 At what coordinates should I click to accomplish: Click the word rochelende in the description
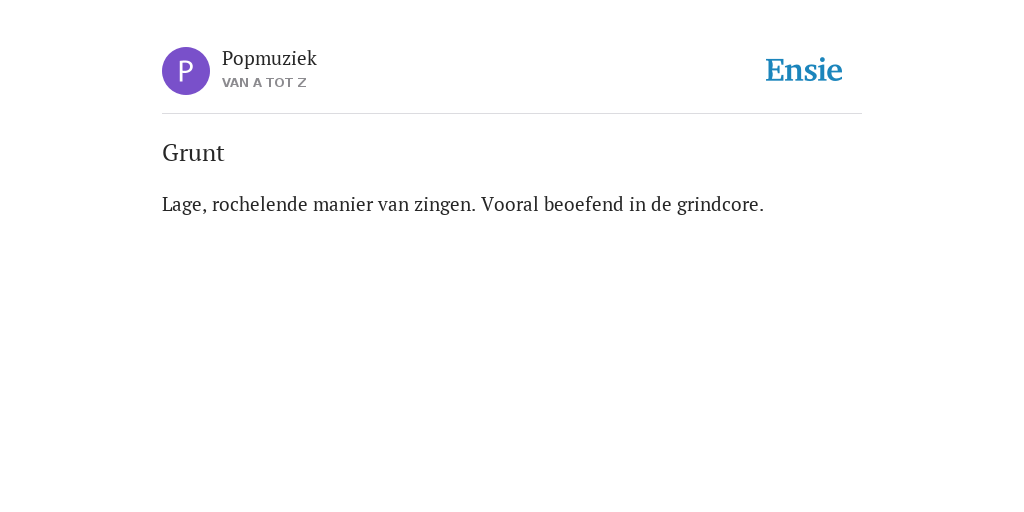pyautogui.click(x=260, y=204)
